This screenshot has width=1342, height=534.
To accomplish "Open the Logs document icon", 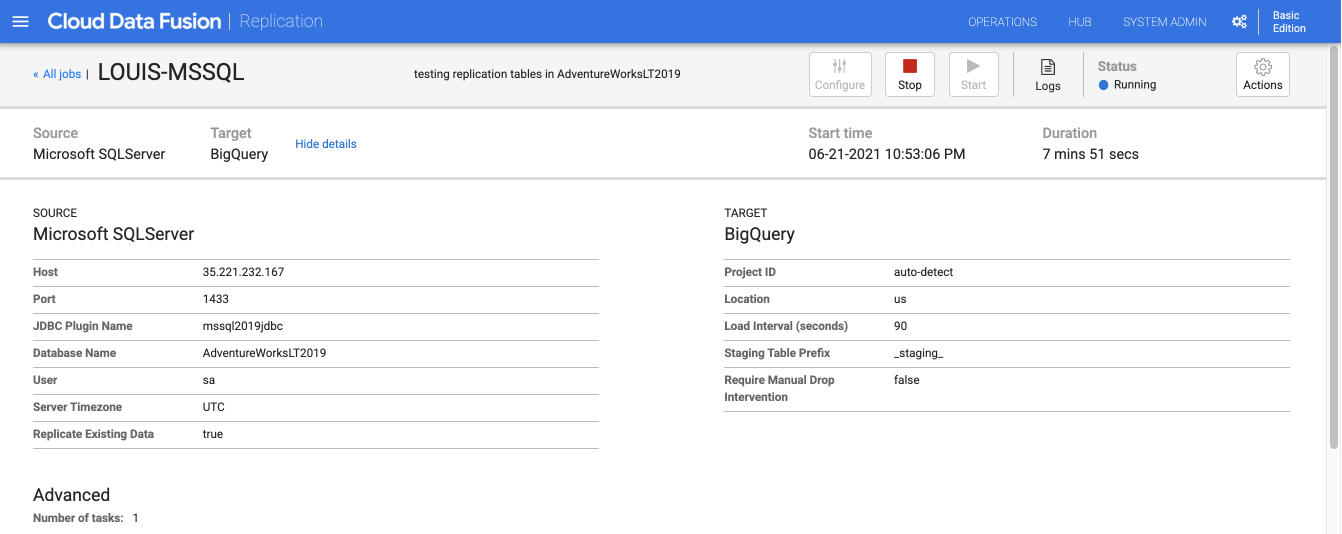I will [1048, 74].
